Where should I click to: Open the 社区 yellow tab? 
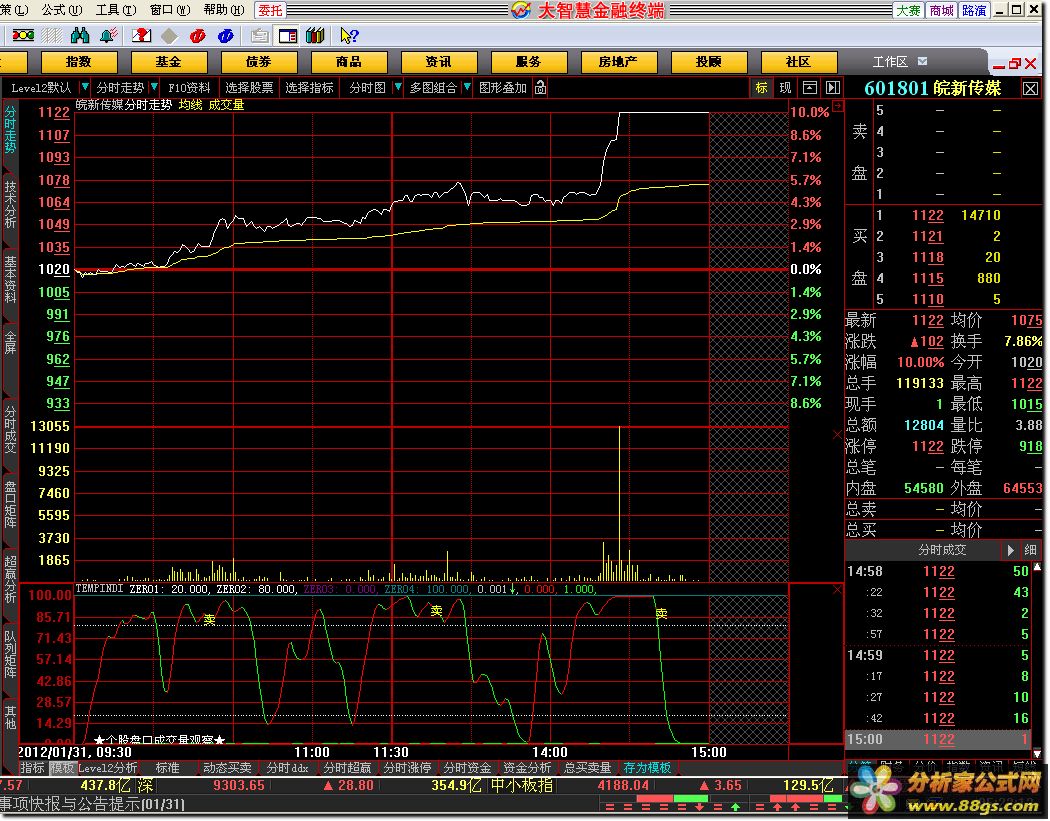pos(798,62)
